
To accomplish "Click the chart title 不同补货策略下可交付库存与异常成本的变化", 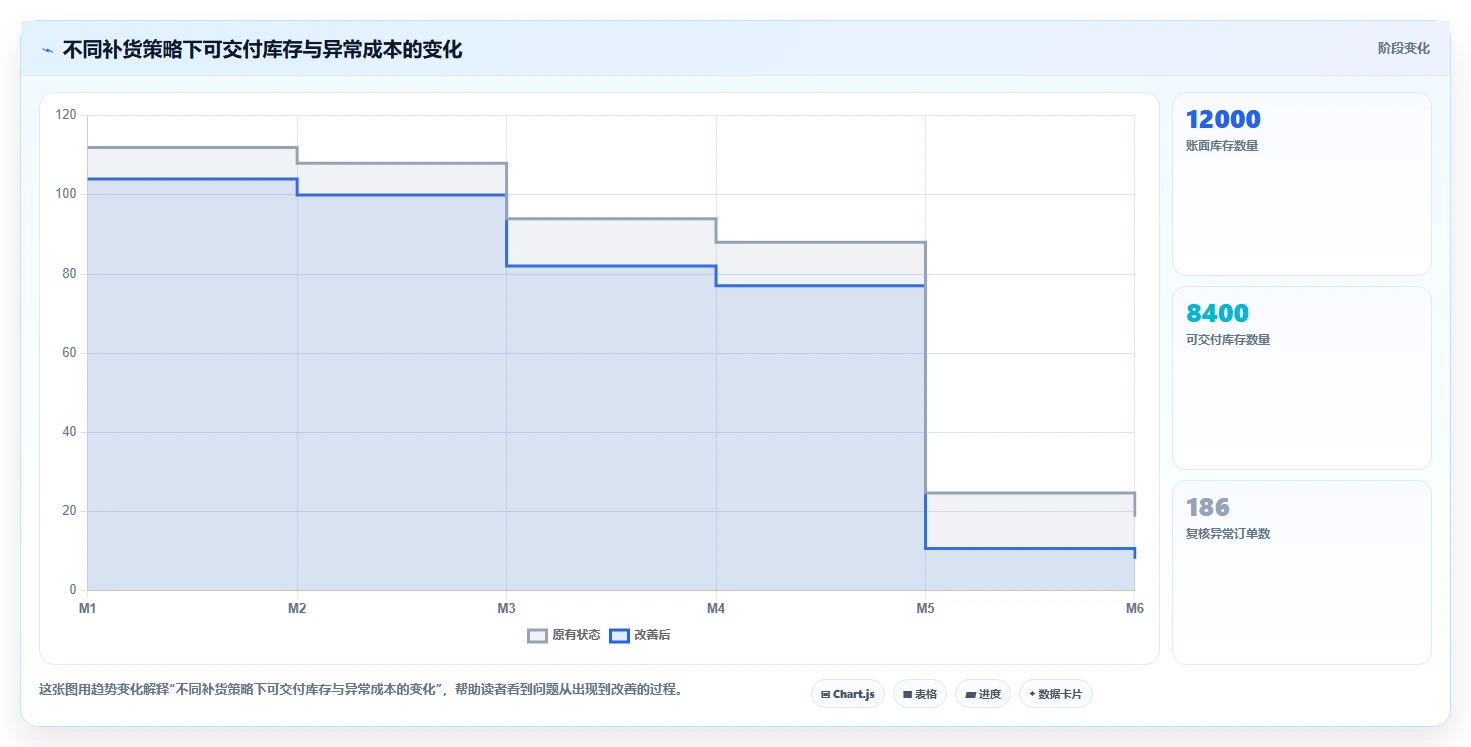I will [262, 49].
